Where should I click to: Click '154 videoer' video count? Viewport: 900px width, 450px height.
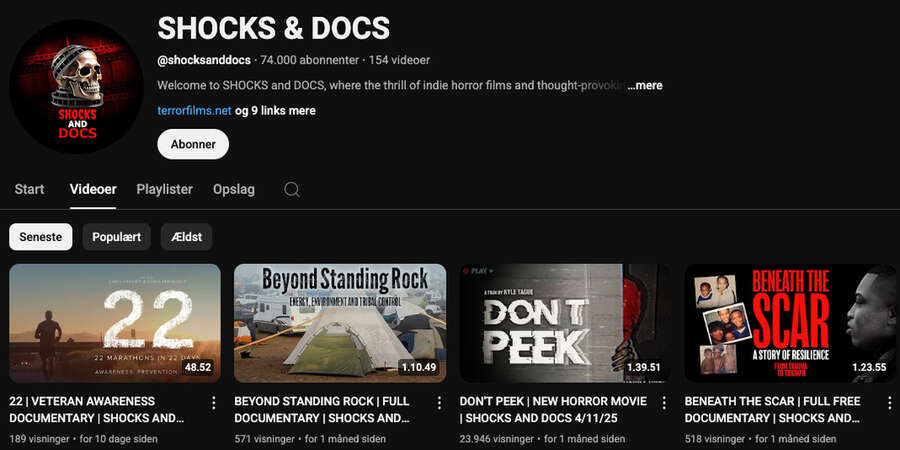point(399,60)
